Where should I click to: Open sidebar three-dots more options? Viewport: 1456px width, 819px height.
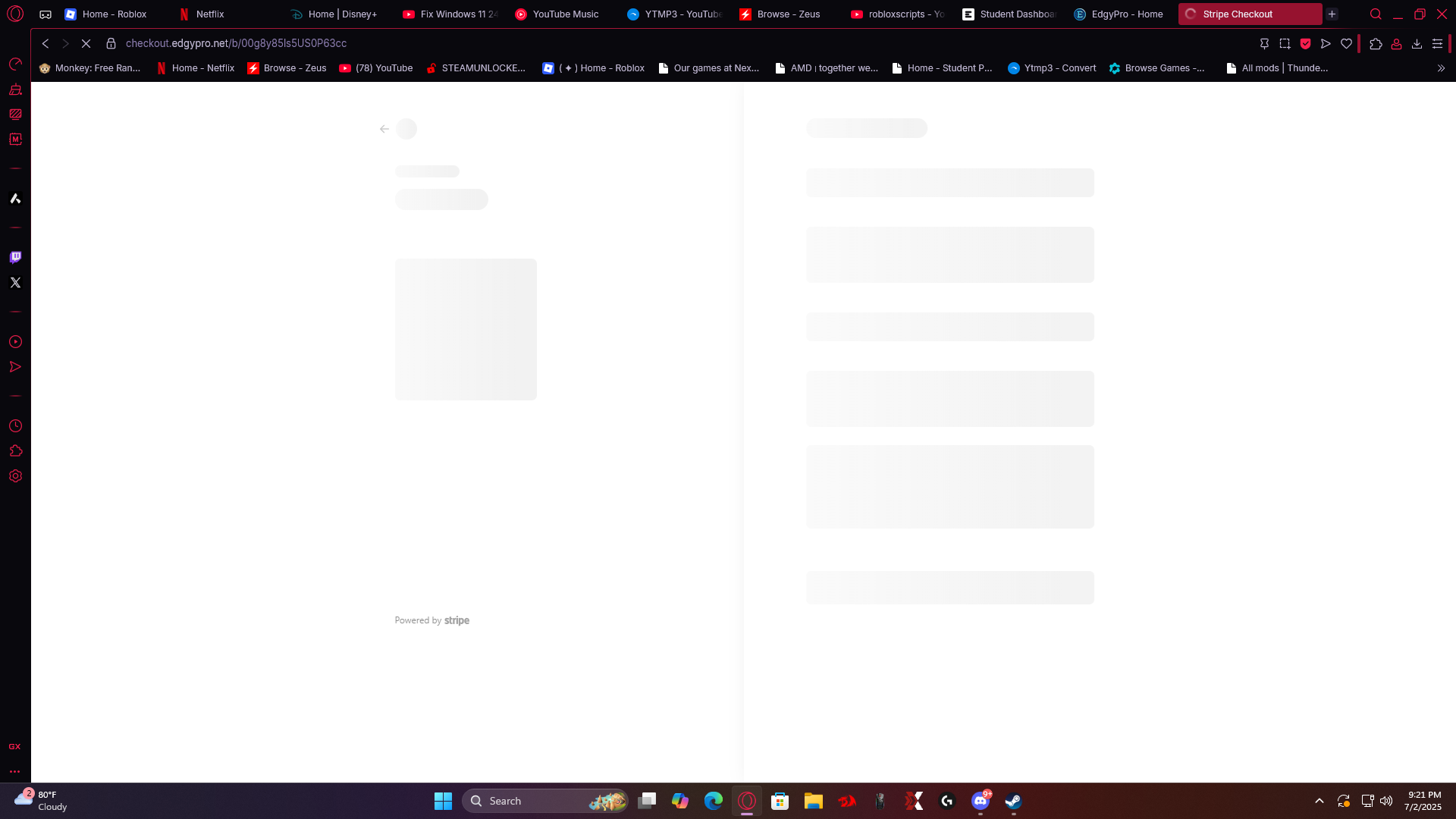pyautogui.click(x=14, y=771)
